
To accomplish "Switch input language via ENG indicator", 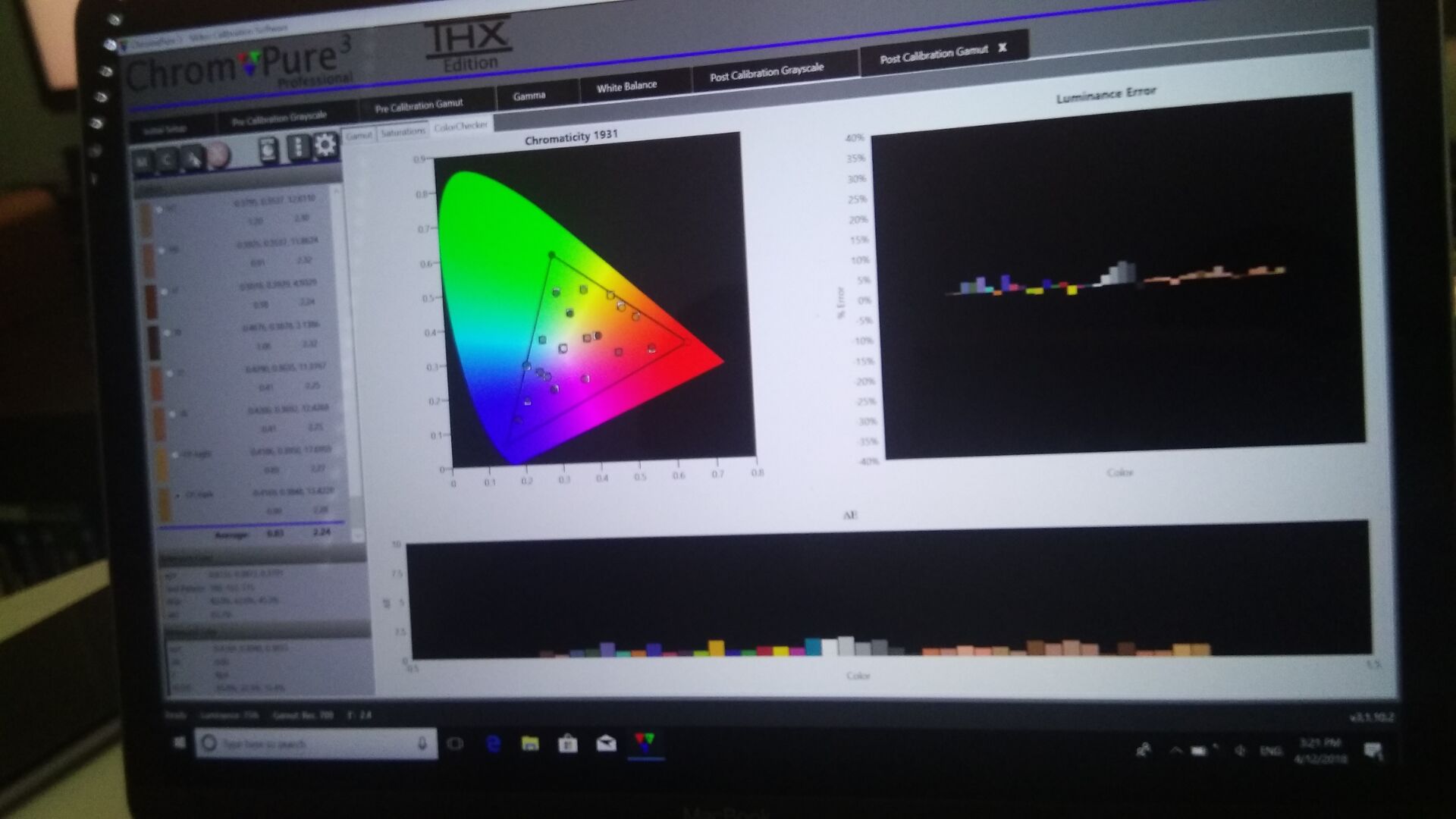I will 1271,751.
